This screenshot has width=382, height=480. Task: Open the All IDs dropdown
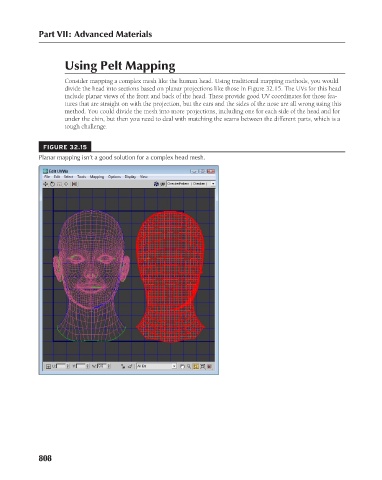[x=156, y=366]
